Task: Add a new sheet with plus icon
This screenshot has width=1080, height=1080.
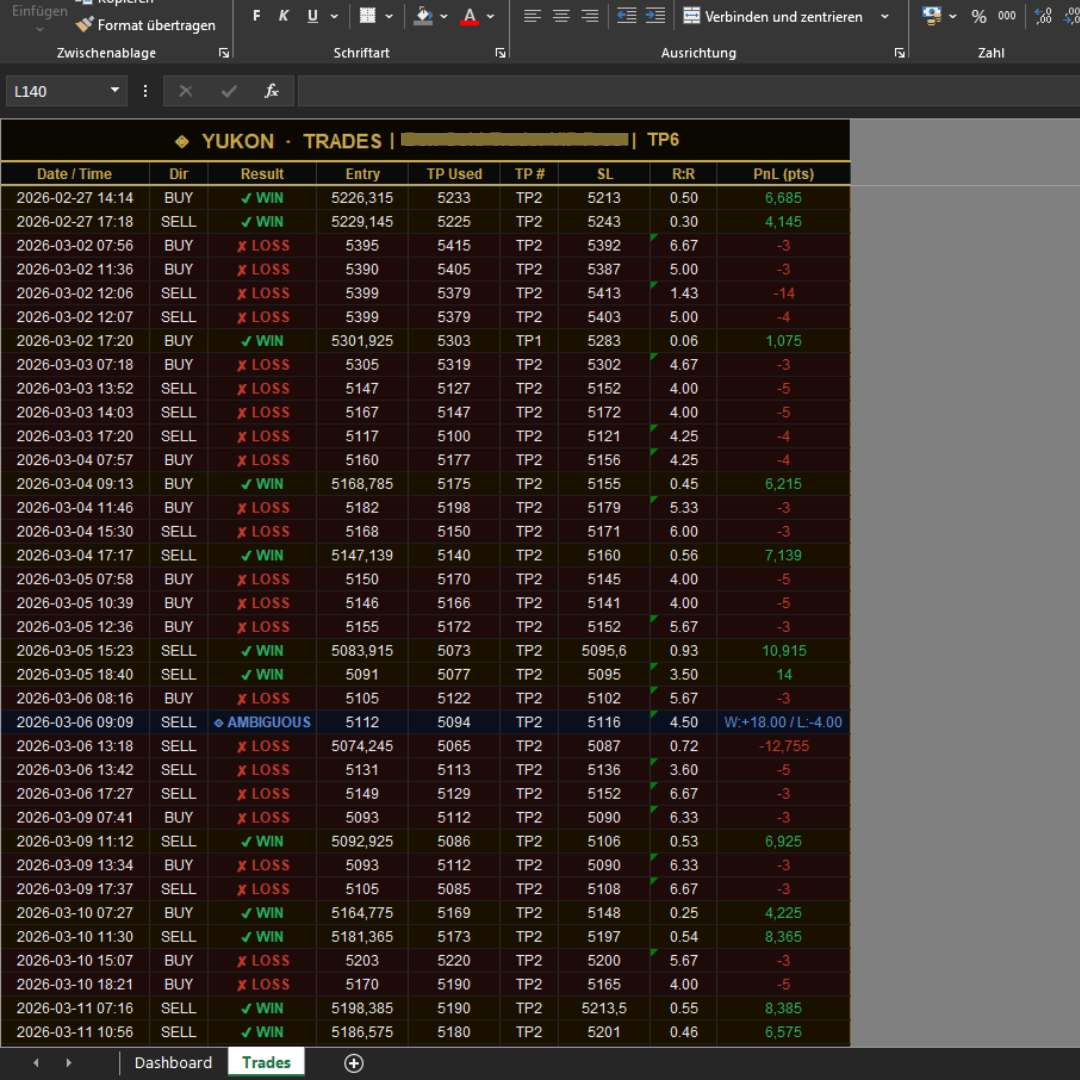Action: click(353, 1063)
